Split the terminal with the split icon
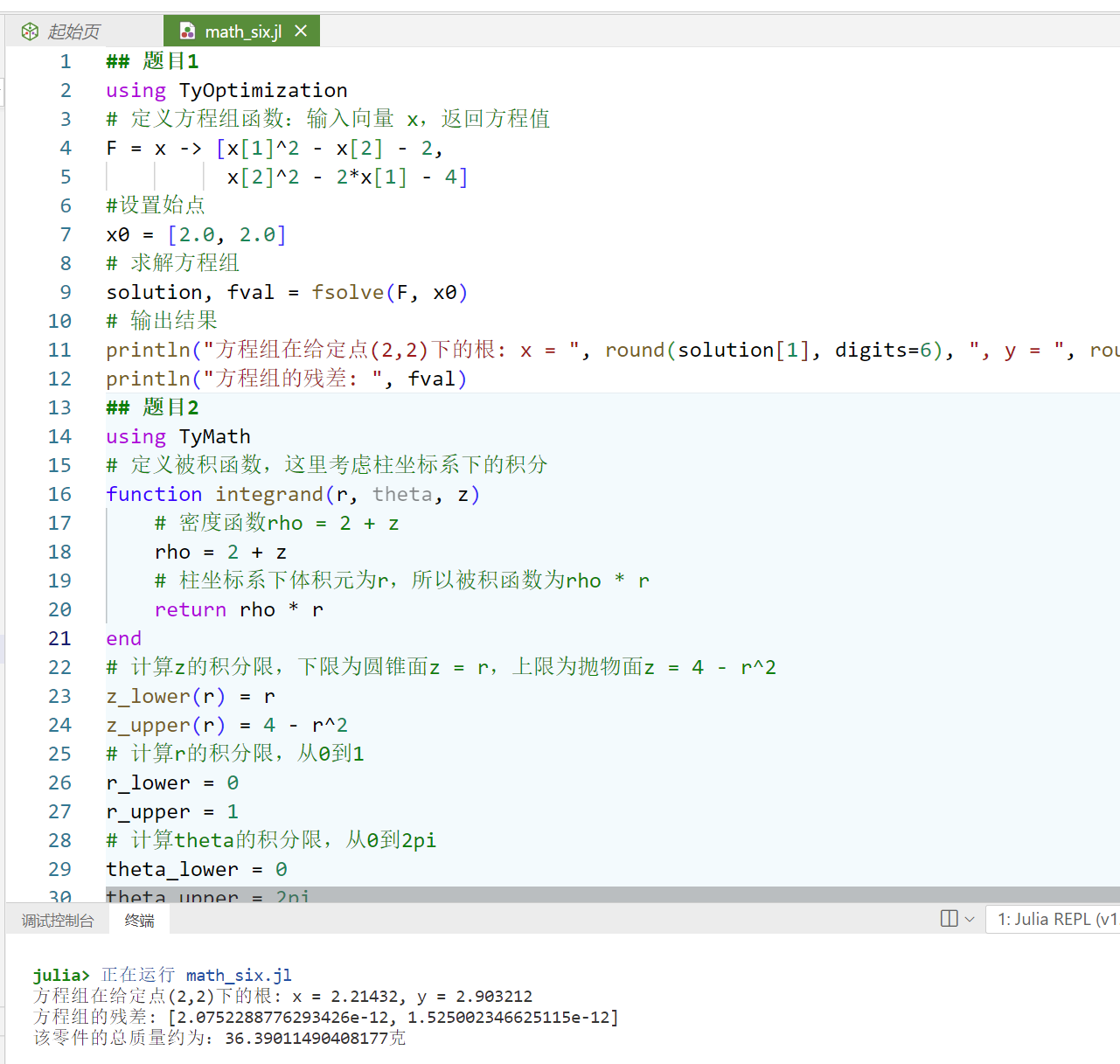 point(949,919)
